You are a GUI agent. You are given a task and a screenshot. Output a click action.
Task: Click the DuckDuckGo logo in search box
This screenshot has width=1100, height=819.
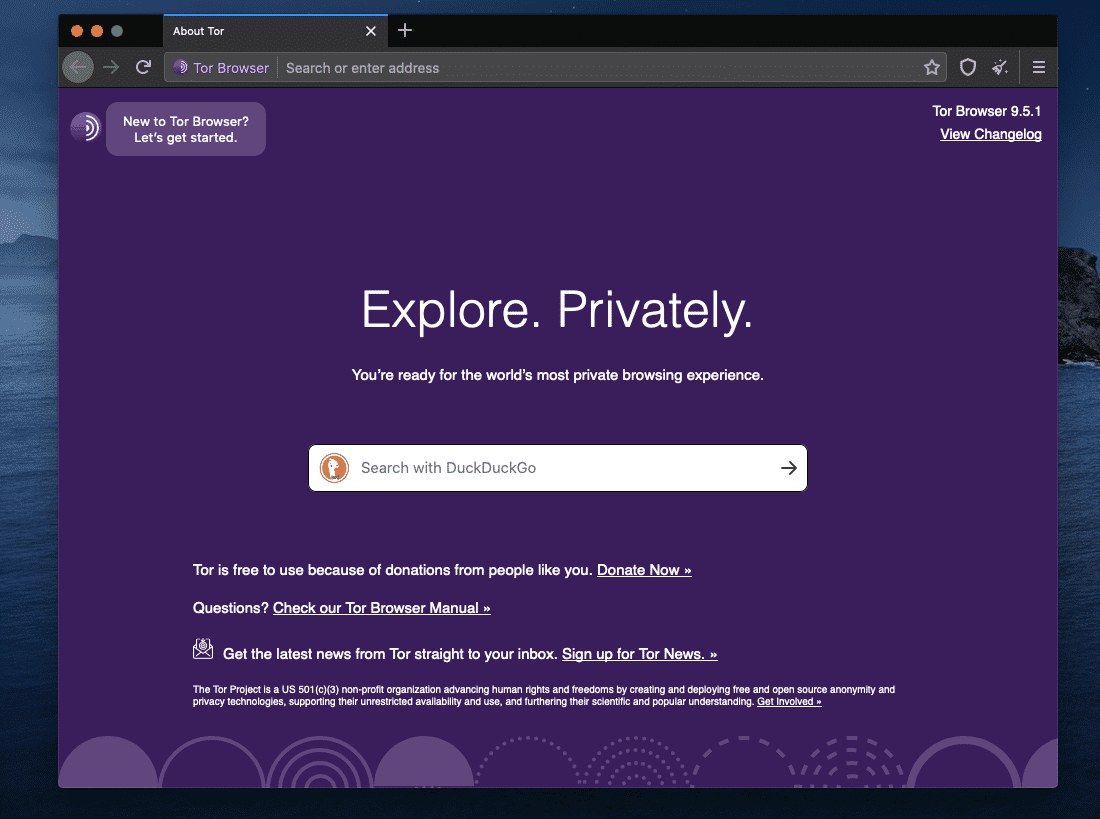[334, 468]
